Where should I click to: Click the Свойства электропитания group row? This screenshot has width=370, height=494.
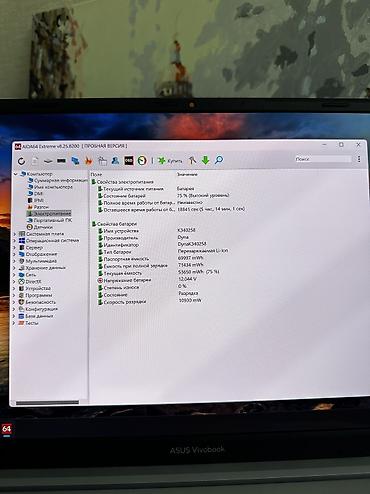tap(122, 182)
